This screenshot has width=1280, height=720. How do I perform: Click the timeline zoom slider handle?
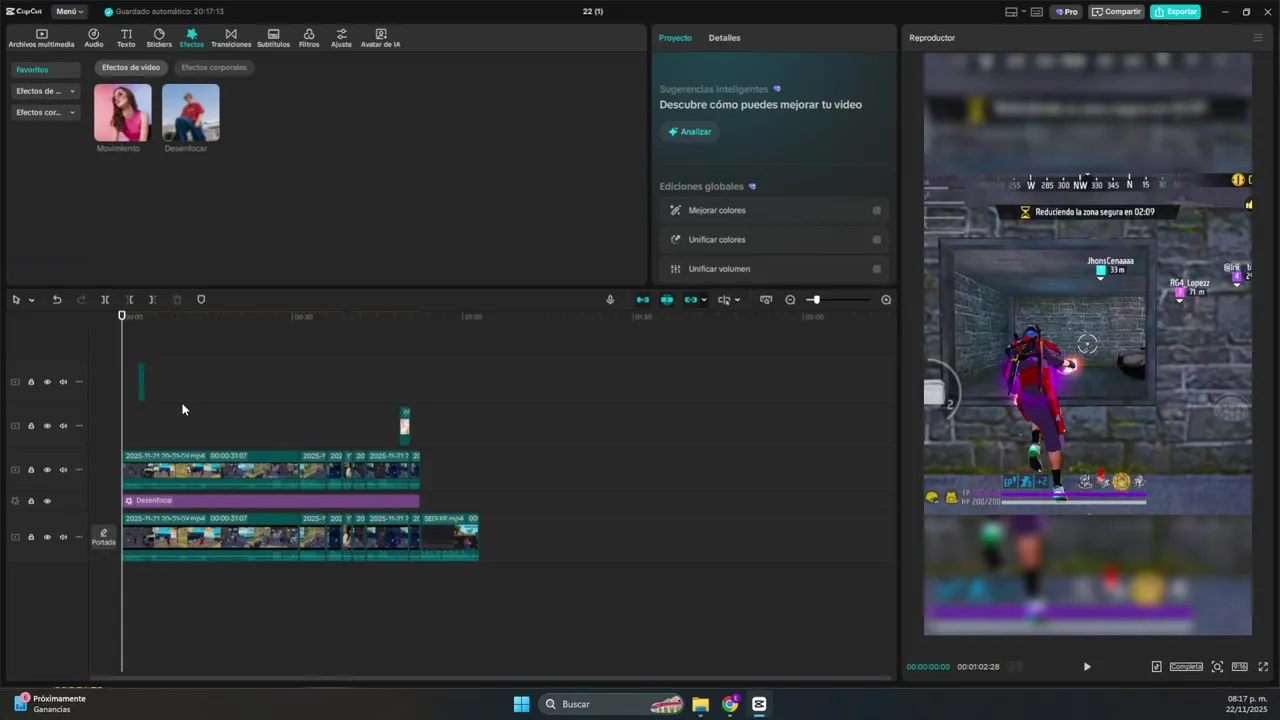point(815,300)
